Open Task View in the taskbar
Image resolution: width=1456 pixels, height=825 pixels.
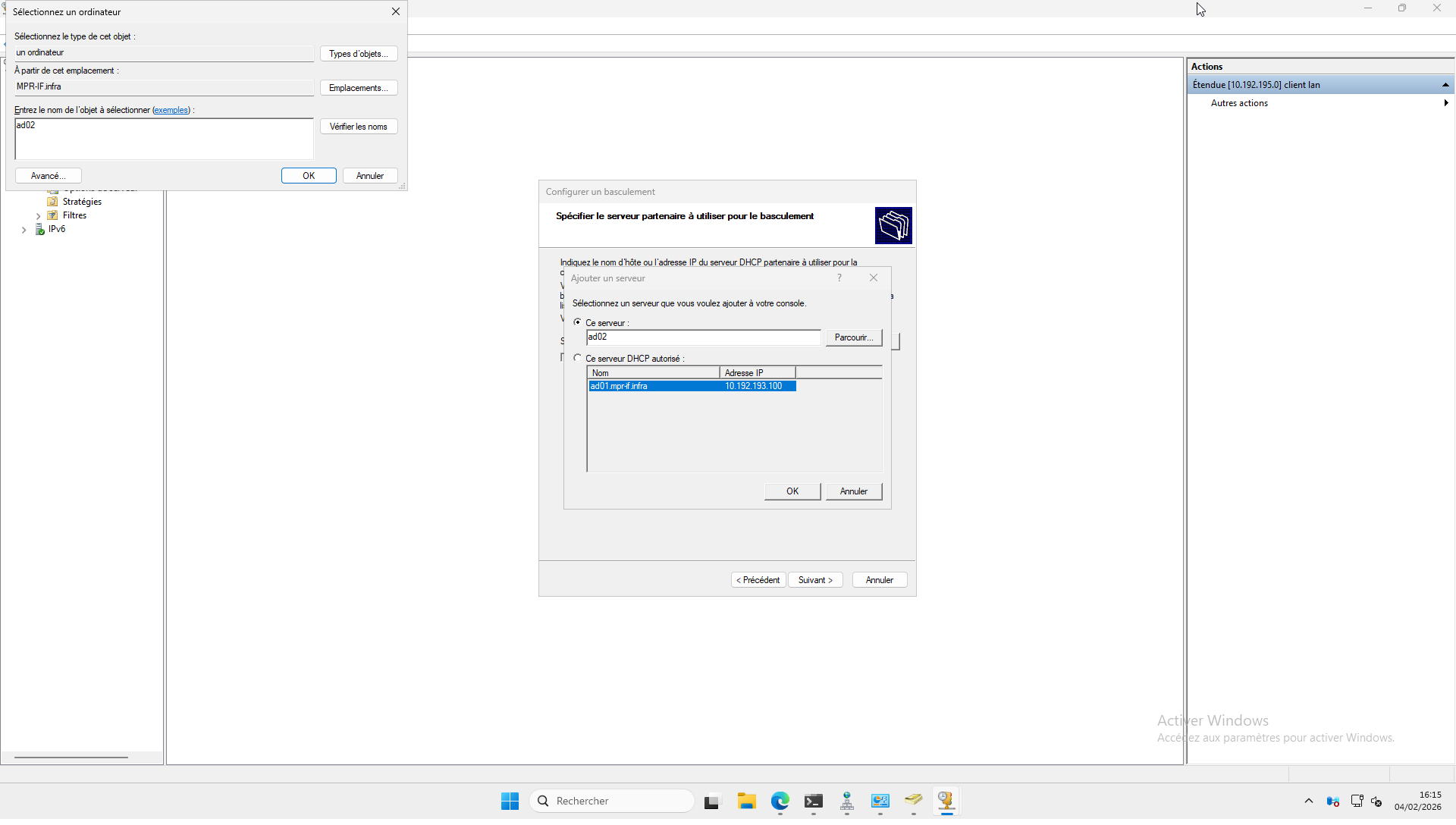pos(711,801)
